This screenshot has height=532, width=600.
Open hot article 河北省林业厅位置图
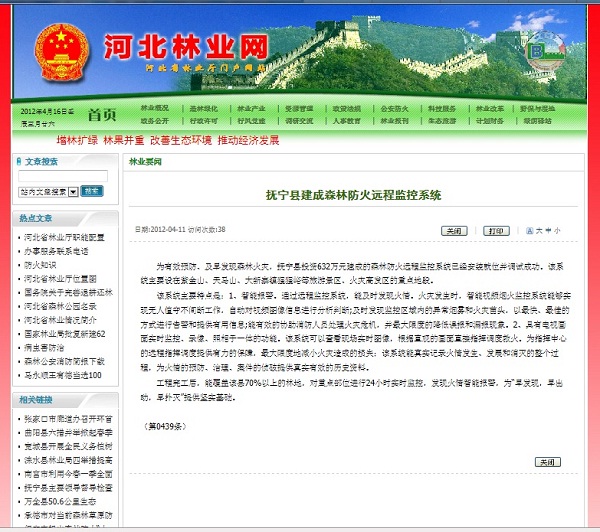(x=60, y=279)
